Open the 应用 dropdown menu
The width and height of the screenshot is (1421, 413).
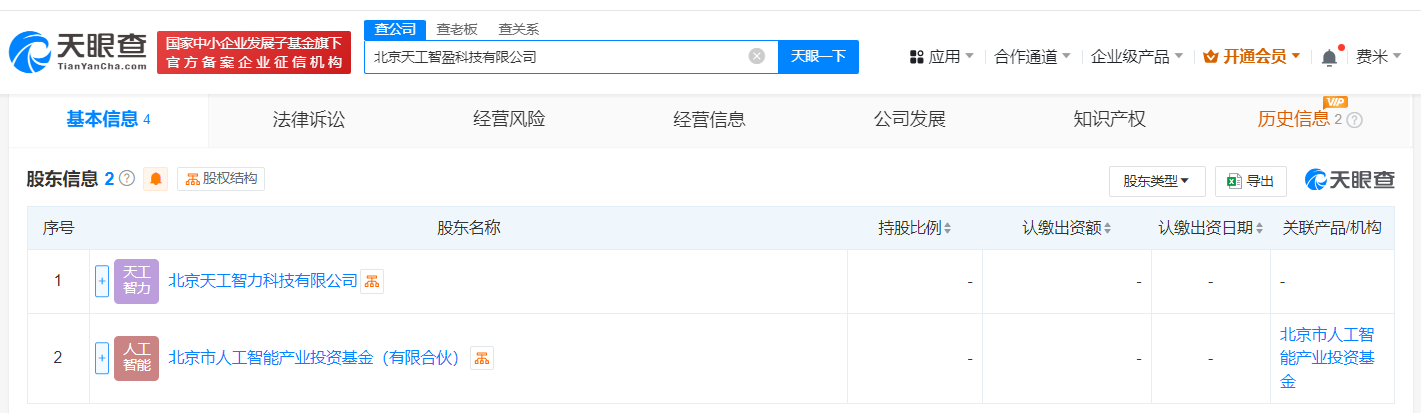pos(942,57)
